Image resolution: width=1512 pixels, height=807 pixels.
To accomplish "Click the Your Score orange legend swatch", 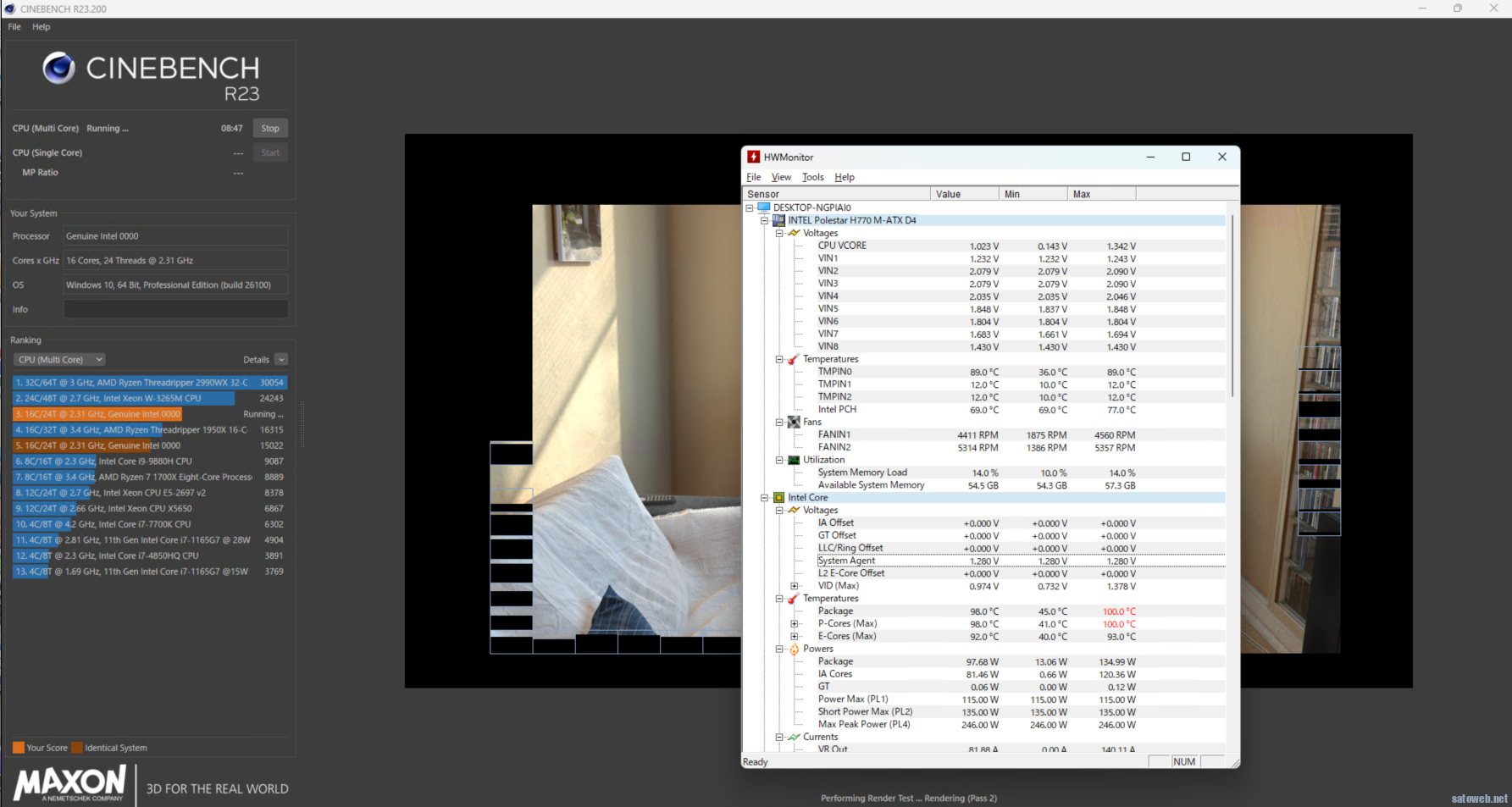I will pyautogui.click(x=19, y=748).
